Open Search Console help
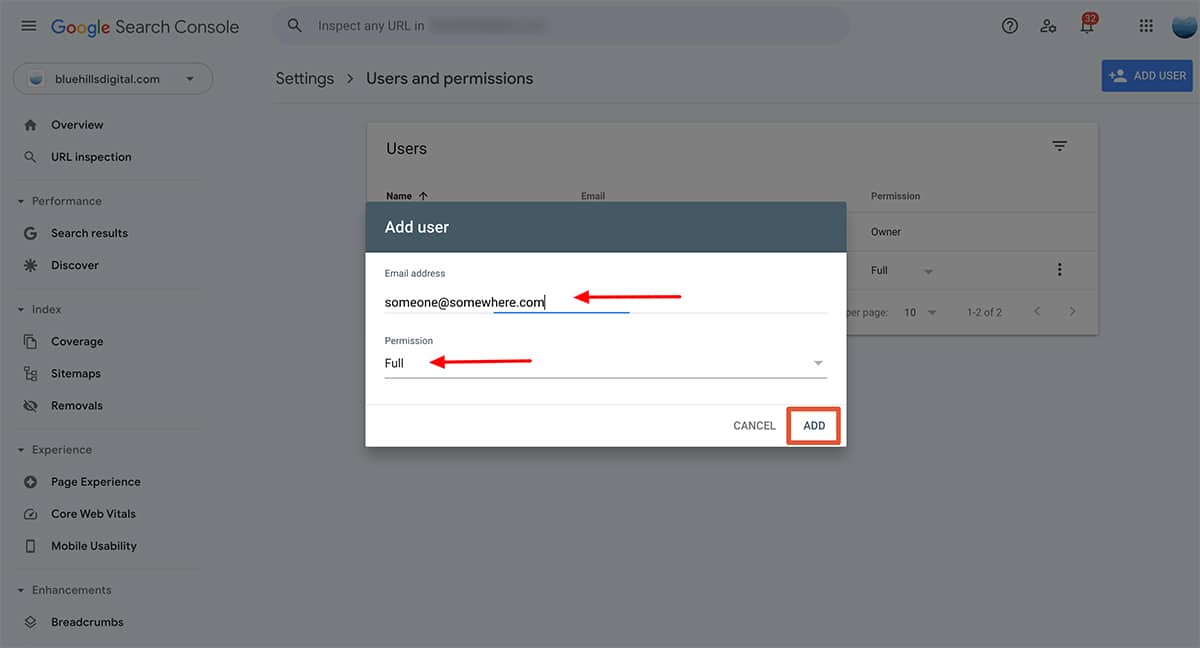This screenshot has width=1200, height=648. pos(1009,25)
